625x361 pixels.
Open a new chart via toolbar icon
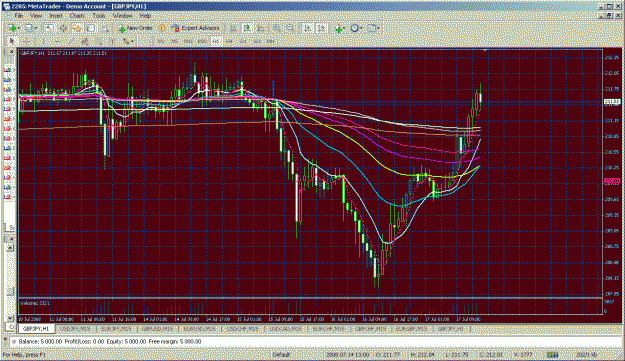point(12,28)
